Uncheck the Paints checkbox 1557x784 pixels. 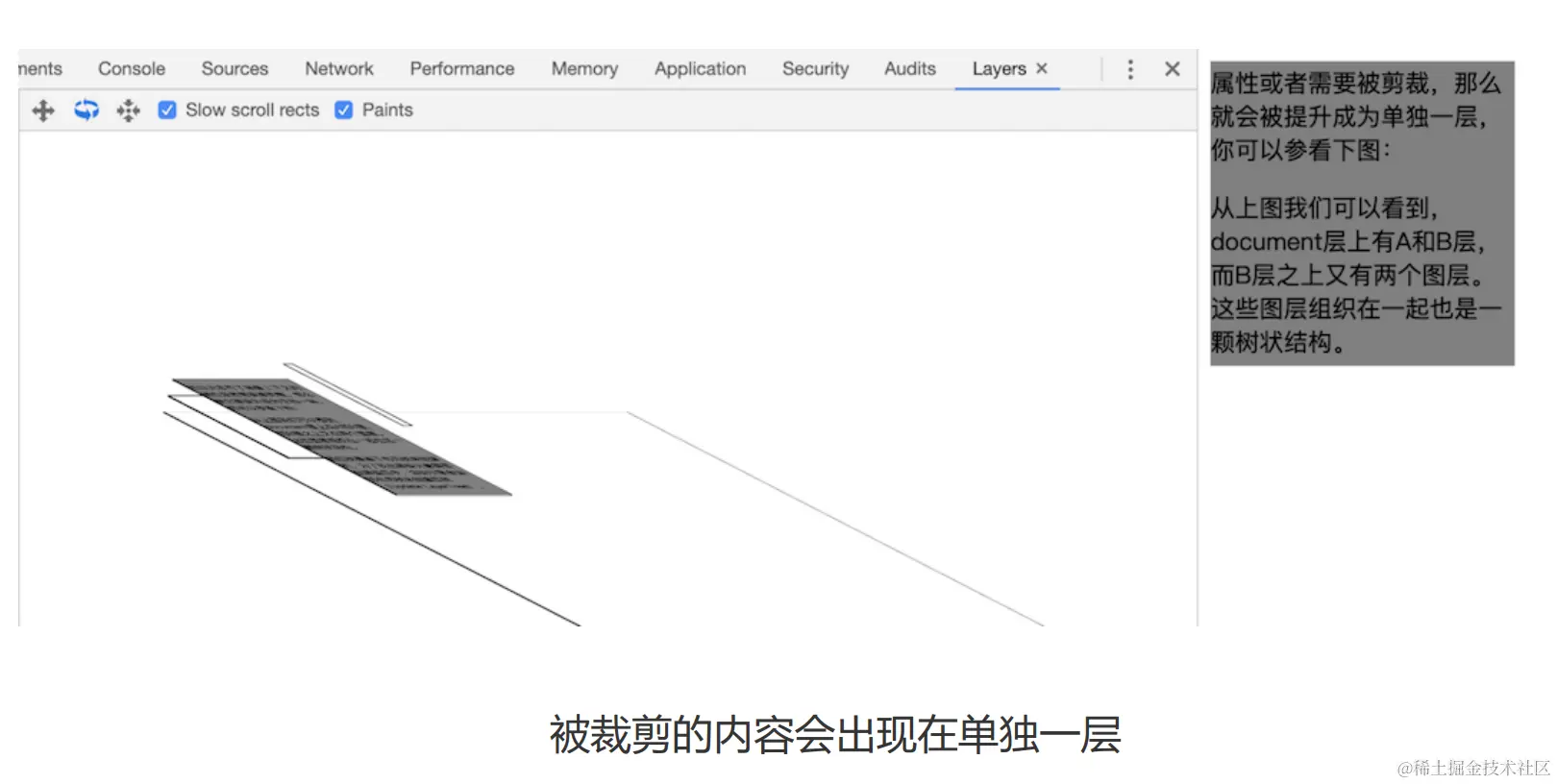pos(343,110)
